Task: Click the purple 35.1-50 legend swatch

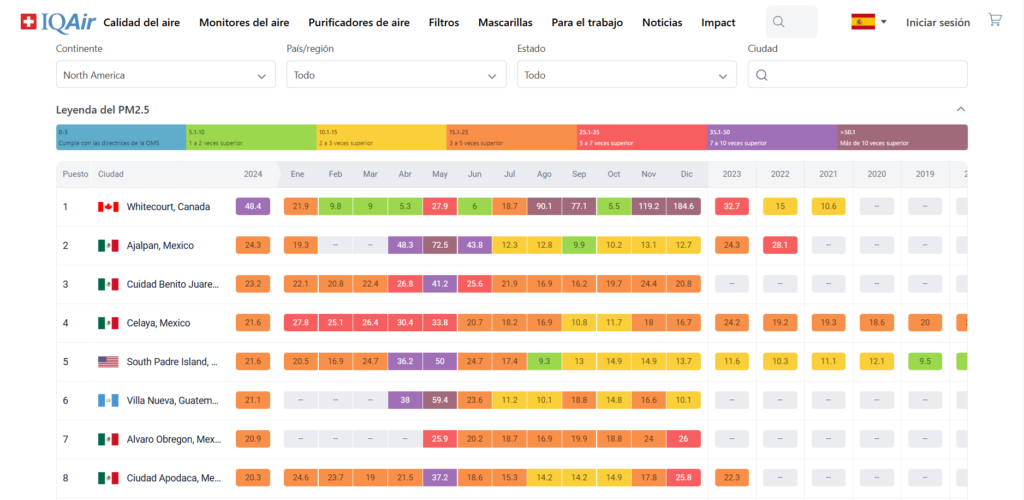Action: click(772, 137)
